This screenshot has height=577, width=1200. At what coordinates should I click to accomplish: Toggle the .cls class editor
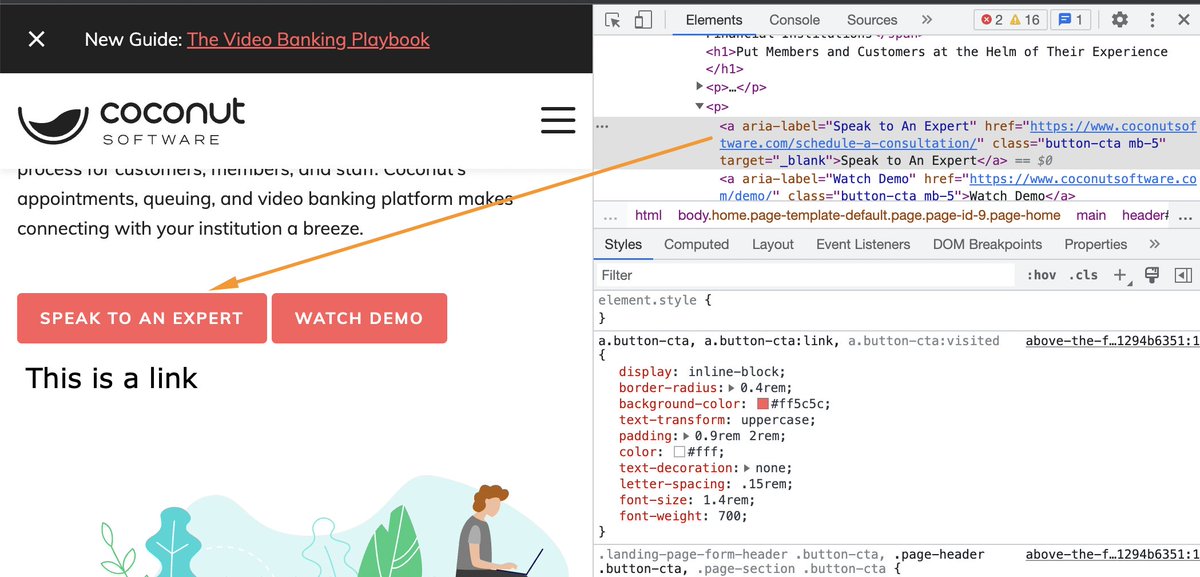(1083, 275)
